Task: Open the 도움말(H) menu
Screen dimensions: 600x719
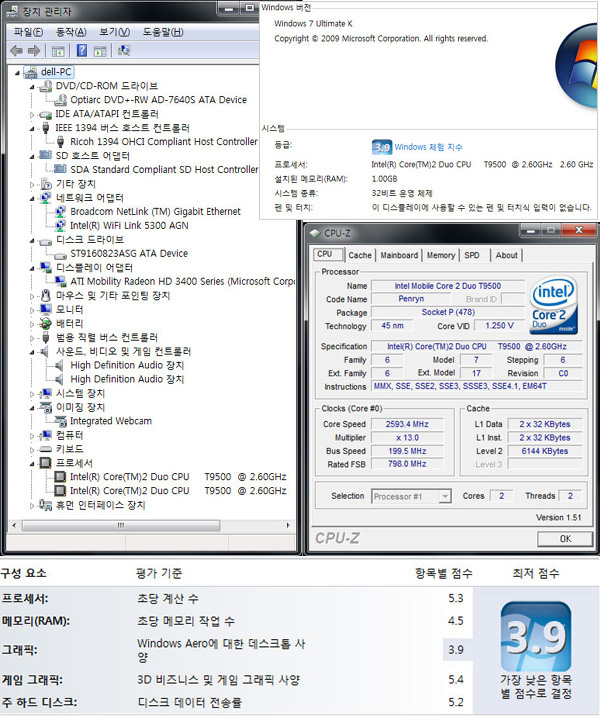Action: click(x=163, y=32)
